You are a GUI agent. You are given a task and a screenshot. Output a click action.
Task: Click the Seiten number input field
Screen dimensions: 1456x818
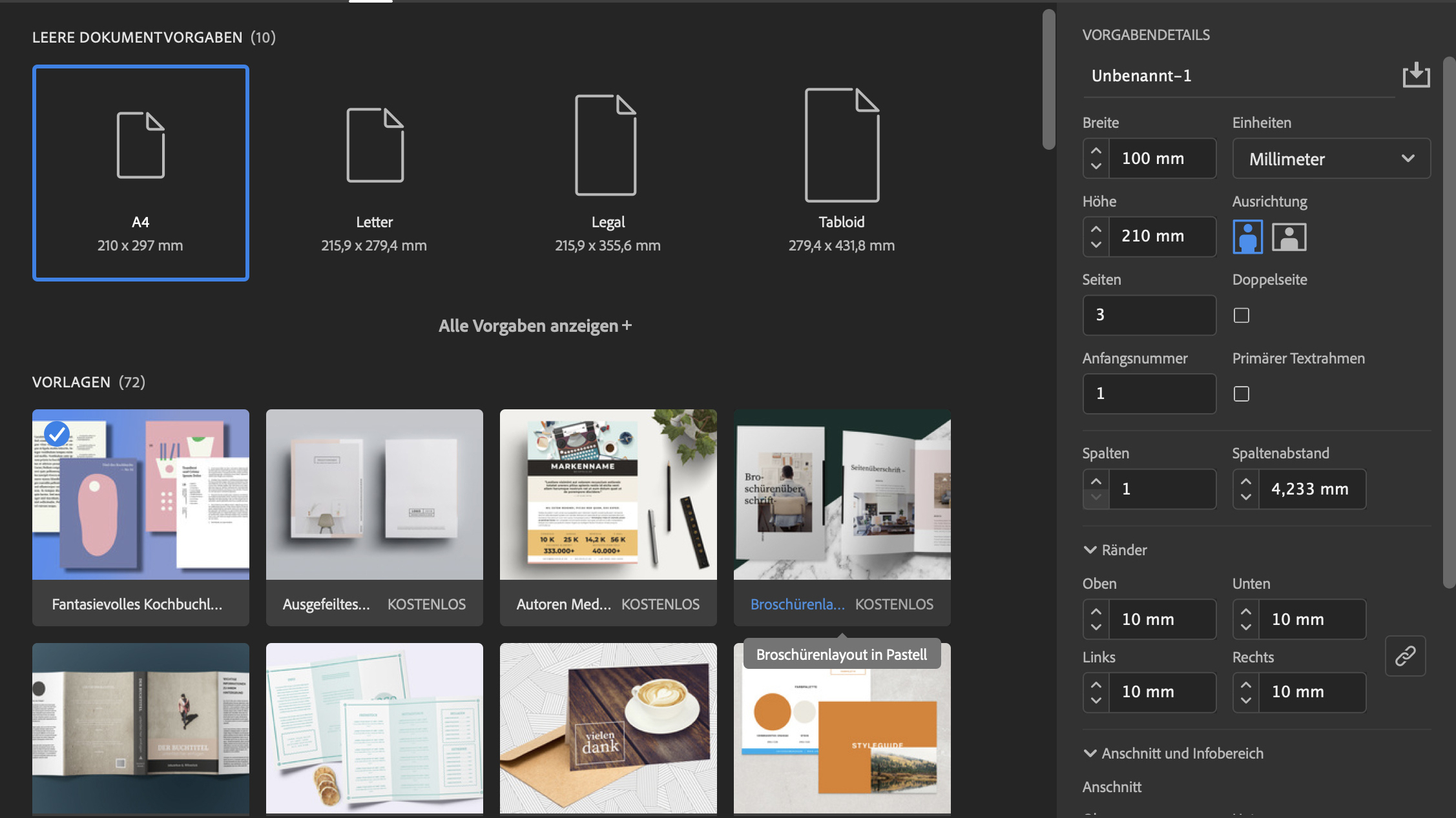[x=1149, y=315]
